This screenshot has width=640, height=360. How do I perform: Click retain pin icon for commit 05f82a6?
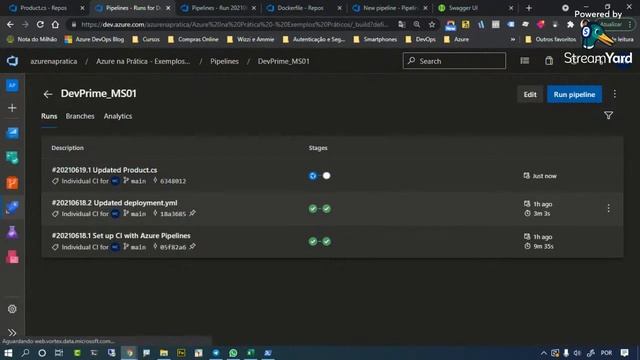pos(192,246)
